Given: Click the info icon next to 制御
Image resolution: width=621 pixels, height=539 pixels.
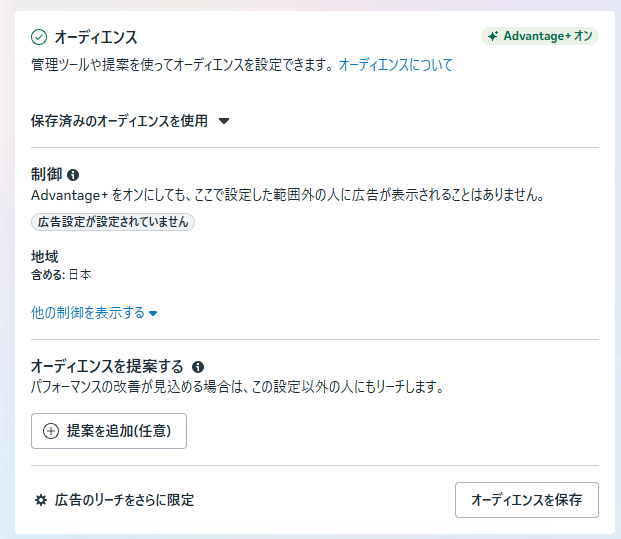Looking at the screenshot, I should click(x=73, y=174).
